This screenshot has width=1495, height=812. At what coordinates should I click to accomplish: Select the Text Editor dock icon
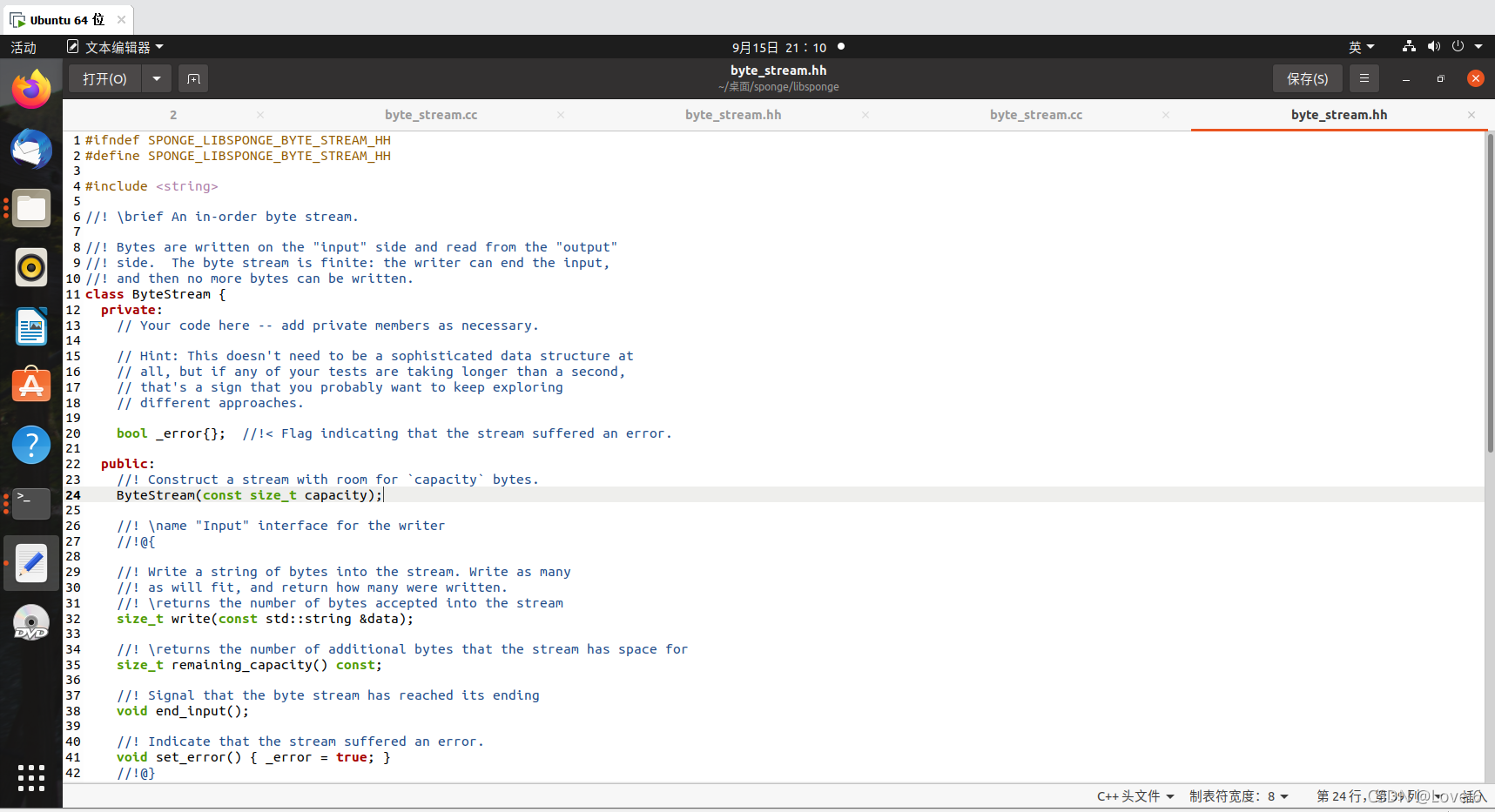pyautogui.click(x=31, y=563)
